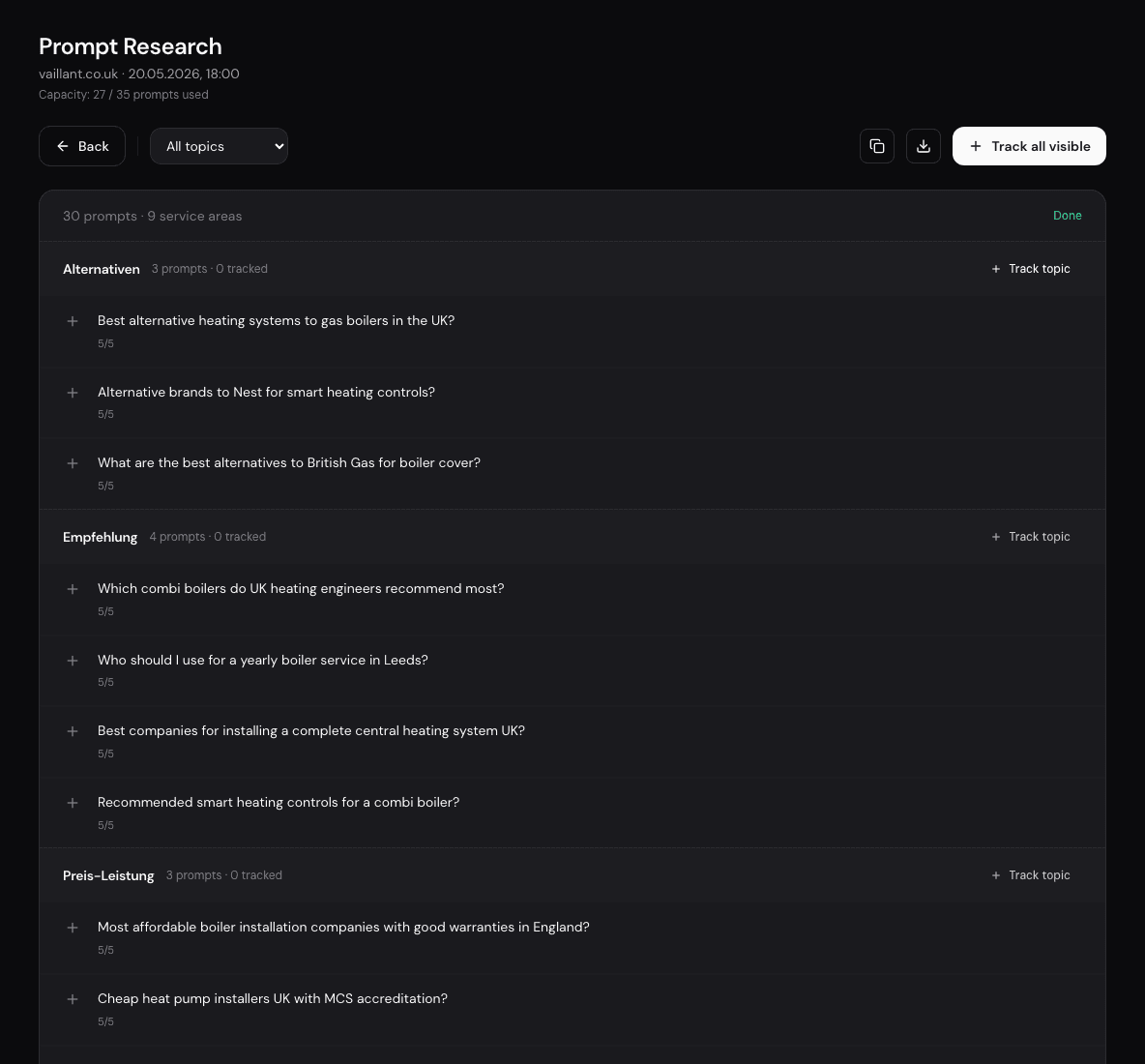Add prompt about cheap heat pump installers
The image size is (1145, 1064).
click(x=73, y=999)
